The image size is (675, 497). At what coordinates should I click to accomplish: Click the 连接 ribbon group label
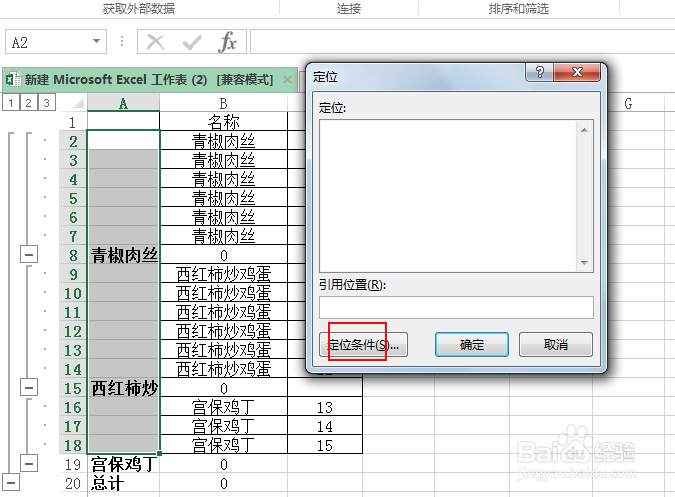349,8
